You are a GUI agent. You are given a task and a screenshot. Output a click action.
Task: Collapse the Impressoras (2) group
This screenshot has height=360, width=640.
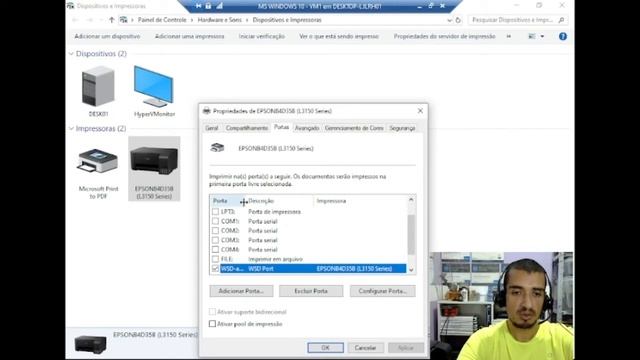point(71,128)
